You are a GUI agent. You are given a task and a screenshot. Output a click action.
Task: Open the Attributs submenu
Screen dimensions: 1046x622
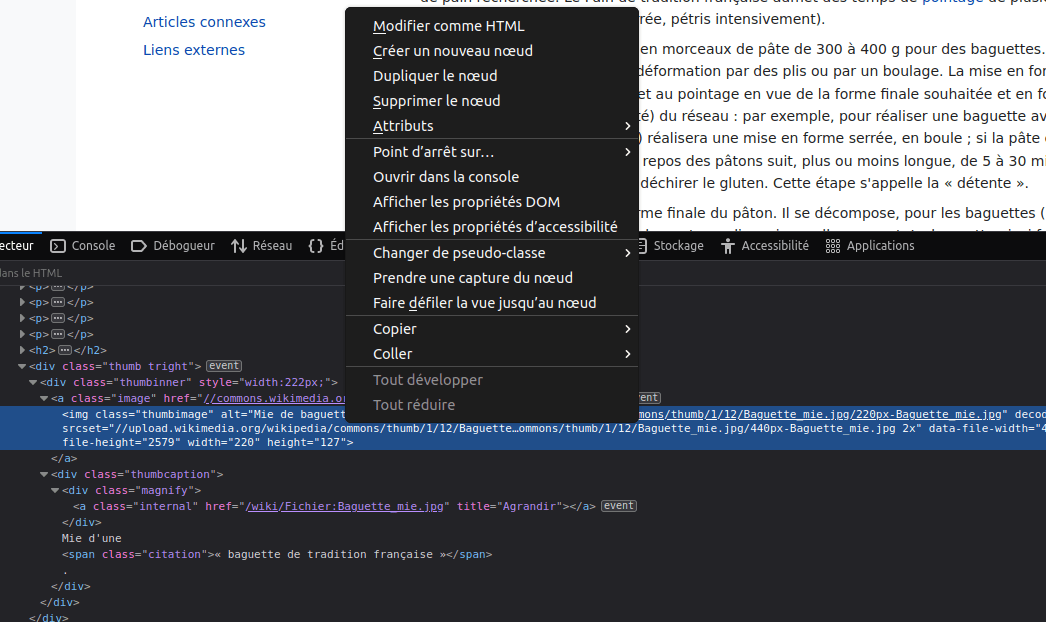pos(492,126)
